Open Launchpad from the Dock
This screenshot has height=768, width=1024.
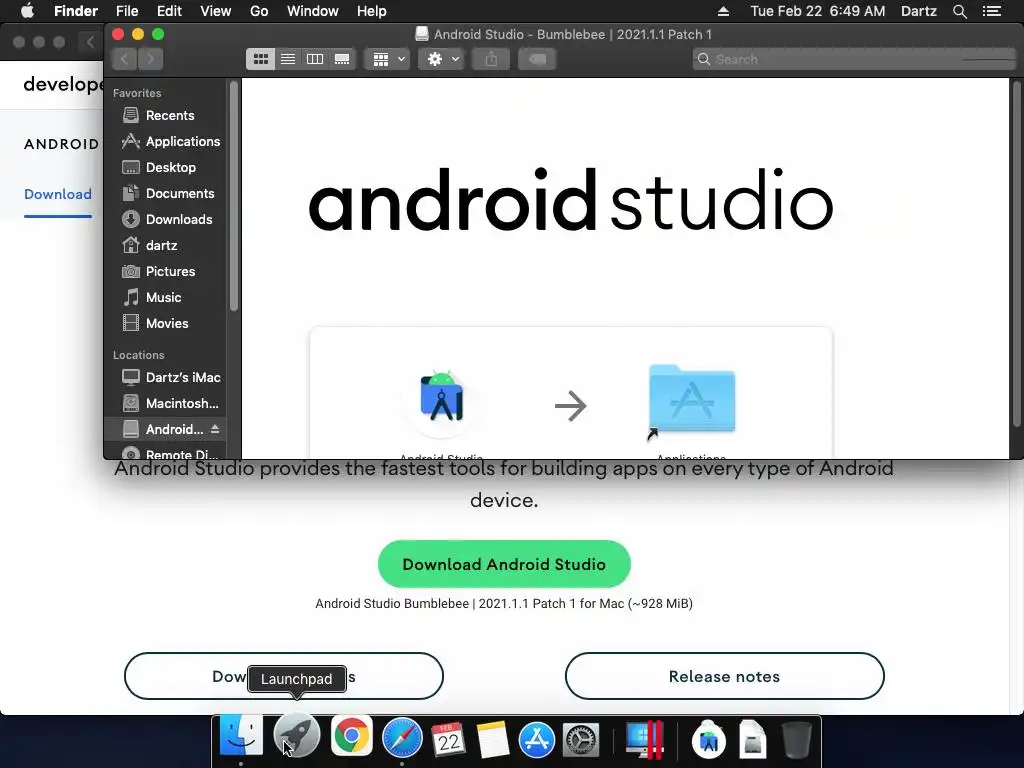click(296, 737)
